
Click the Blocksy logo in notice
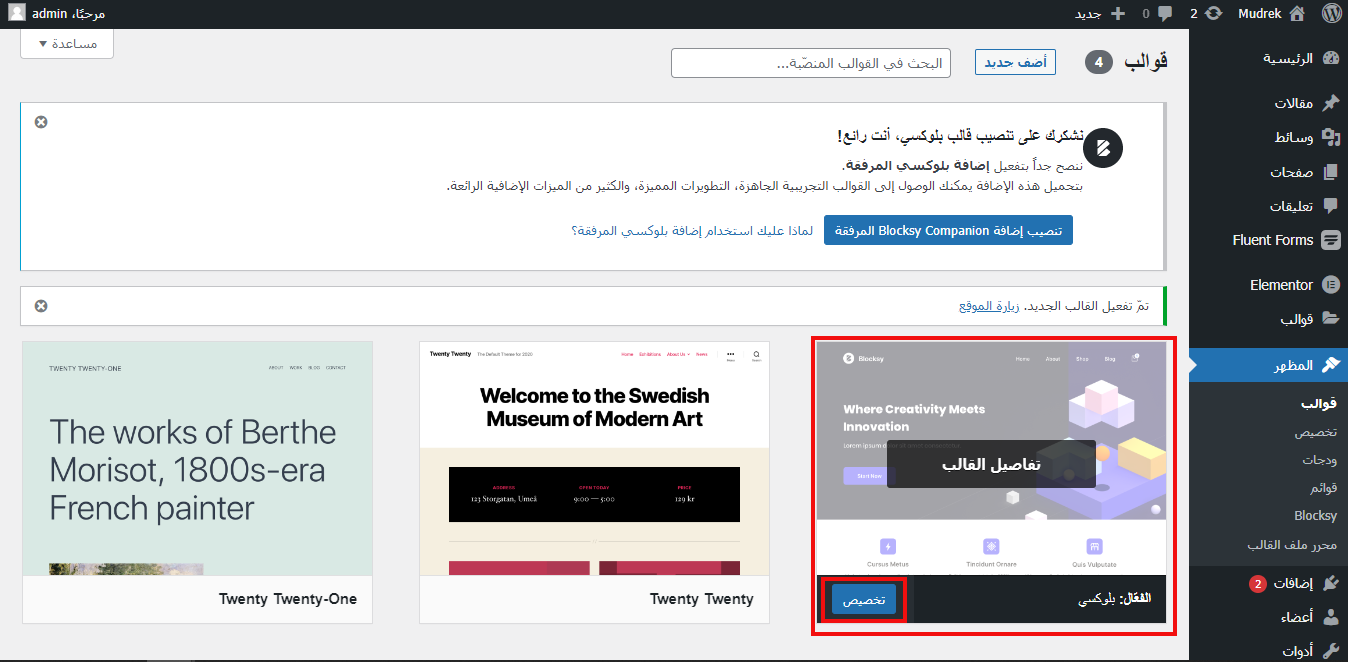click(1103, 148)
